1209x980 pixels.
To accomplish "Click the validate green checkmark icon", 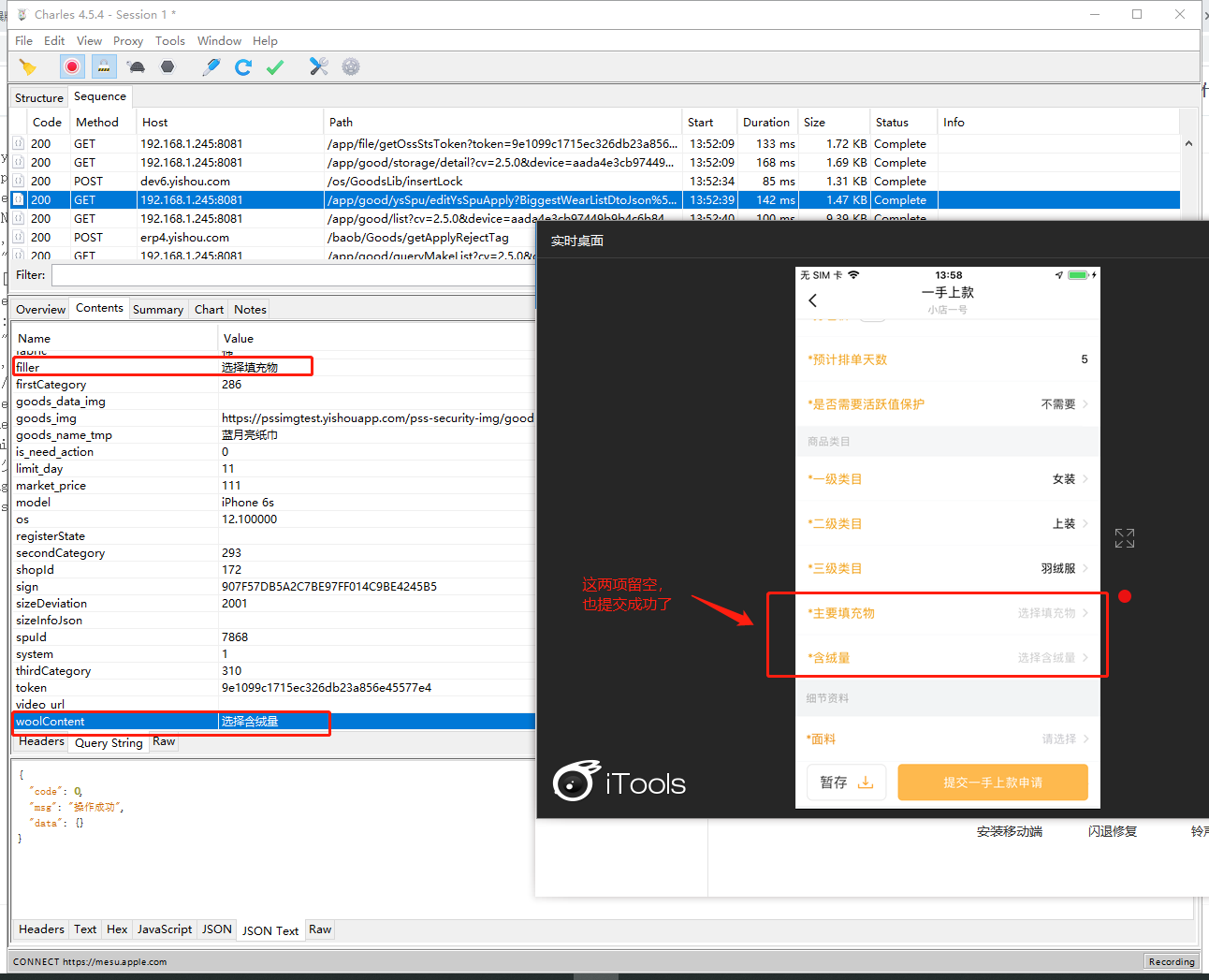I will (x=275, y=66).
